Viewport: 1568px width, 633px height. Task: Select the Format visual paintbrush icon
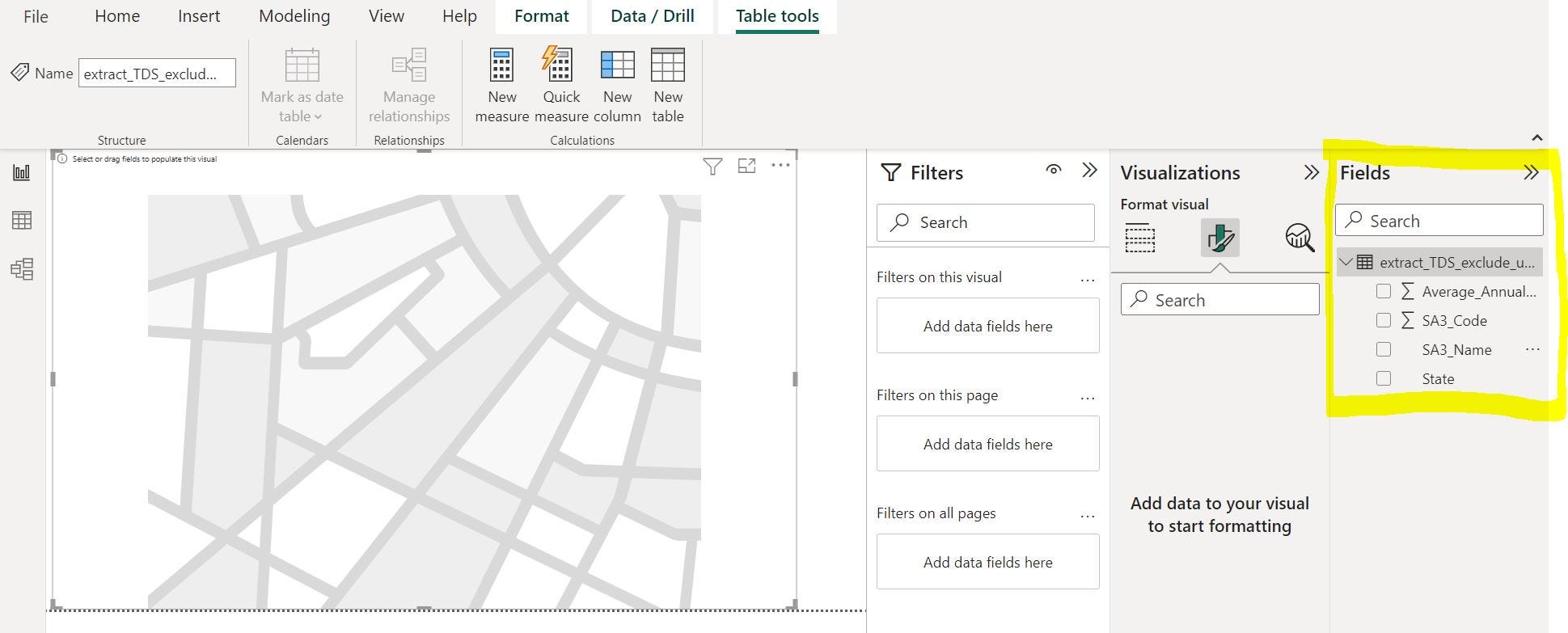[1219, 238]
